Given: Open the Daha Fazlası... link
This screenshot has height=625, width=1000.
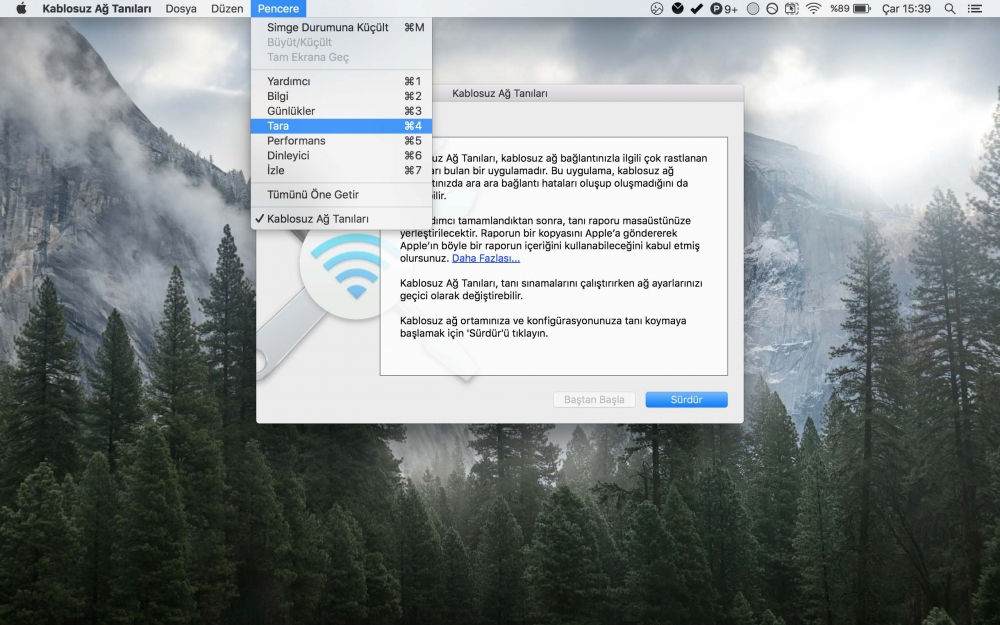Looking at the screenshot, I should pos(486,258).
